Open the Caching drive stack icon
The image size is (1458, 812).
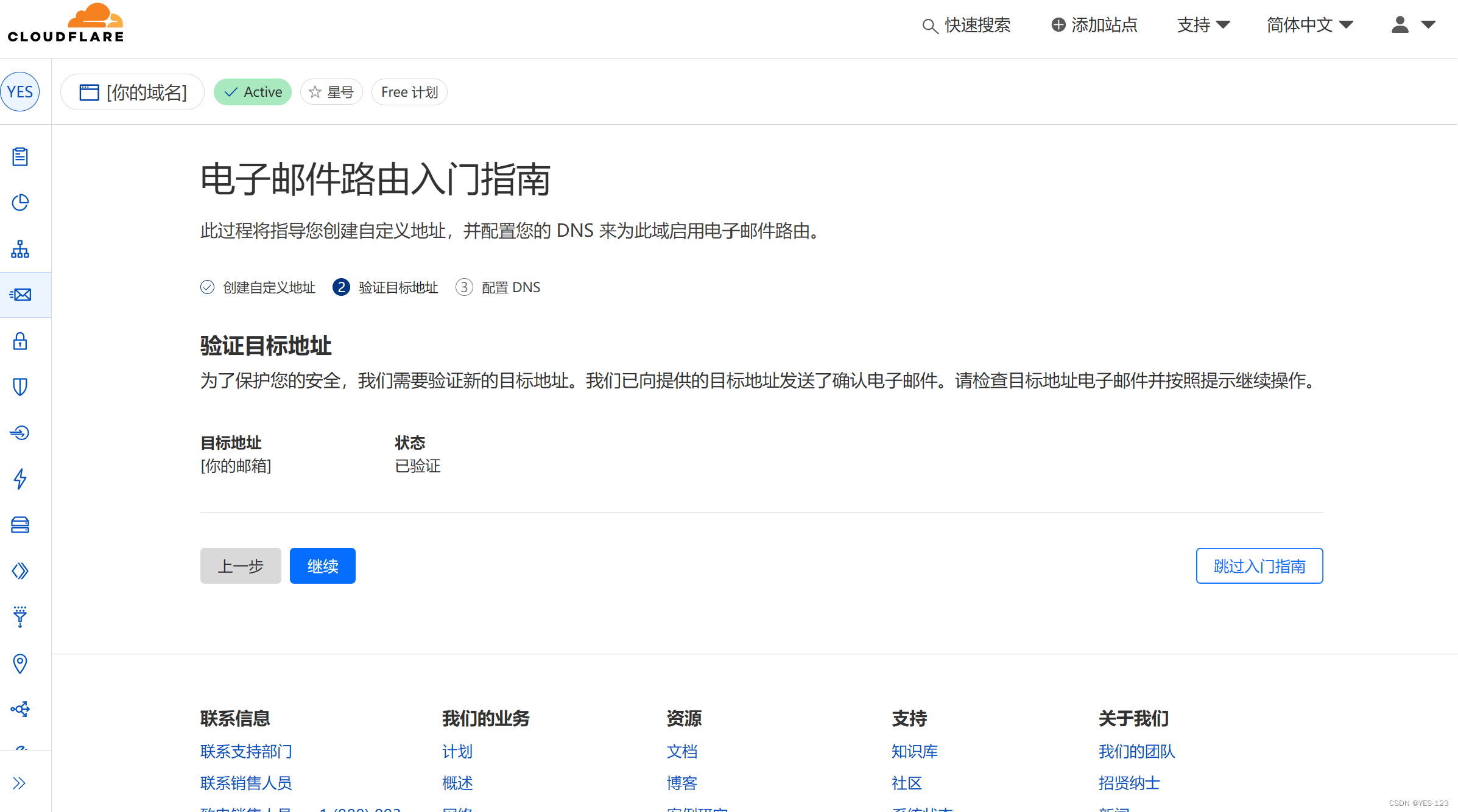20,525
